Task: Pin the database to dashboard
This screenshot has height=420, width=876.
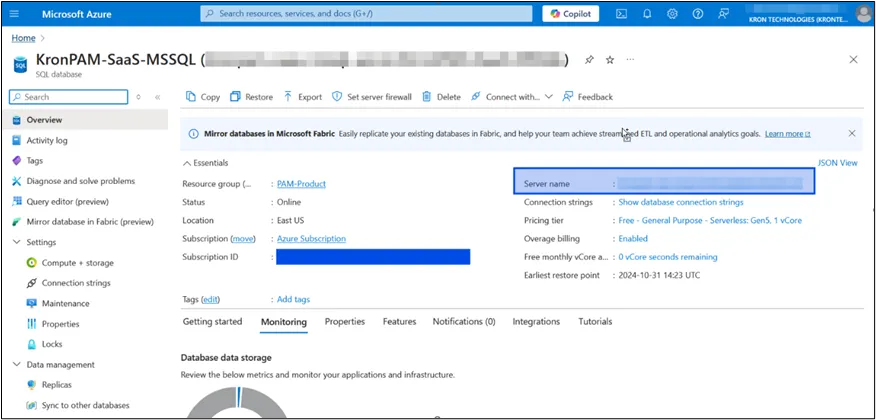Action: 589,60
